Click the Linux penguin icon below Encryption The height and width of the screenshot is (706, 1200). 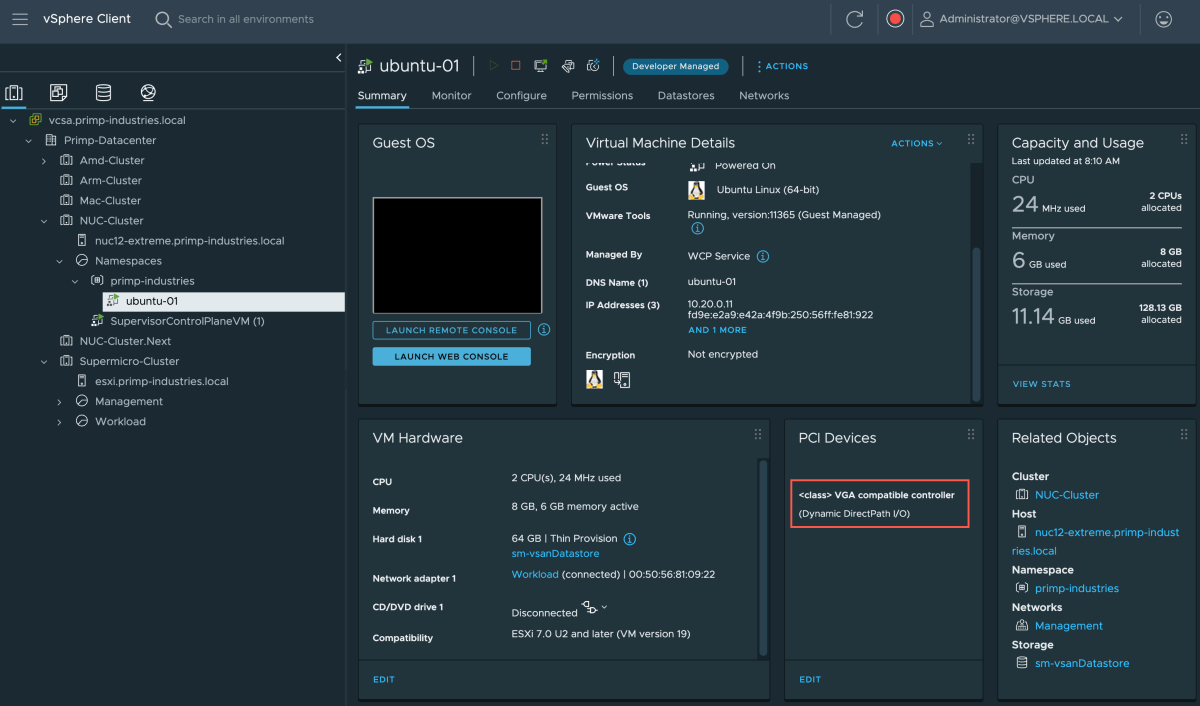[x=594, y=380]
